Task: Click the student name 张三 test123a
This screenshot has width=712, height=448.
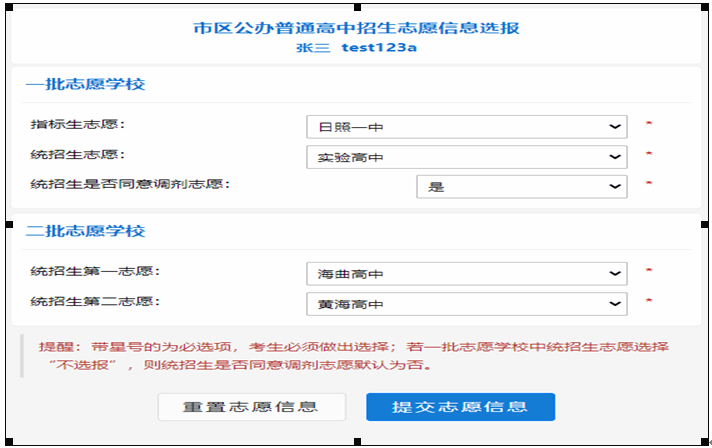Action: (x=356, y=48)
